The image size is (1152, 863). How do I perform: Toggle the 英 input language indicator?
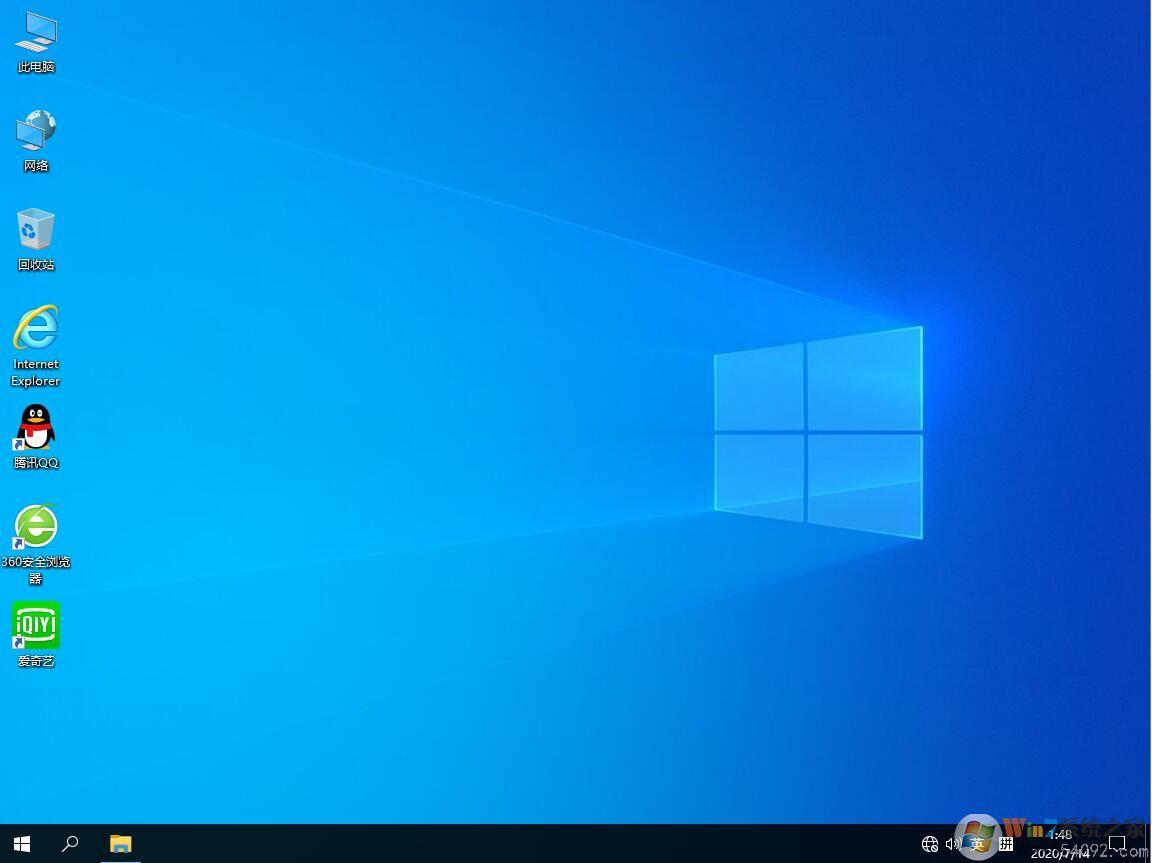pos(977,844)
